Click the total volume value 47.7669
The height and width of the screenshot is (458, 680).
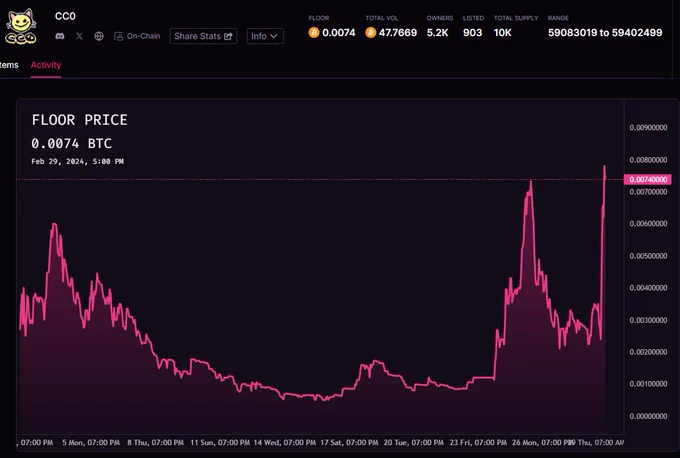click(x=398, y=33)
